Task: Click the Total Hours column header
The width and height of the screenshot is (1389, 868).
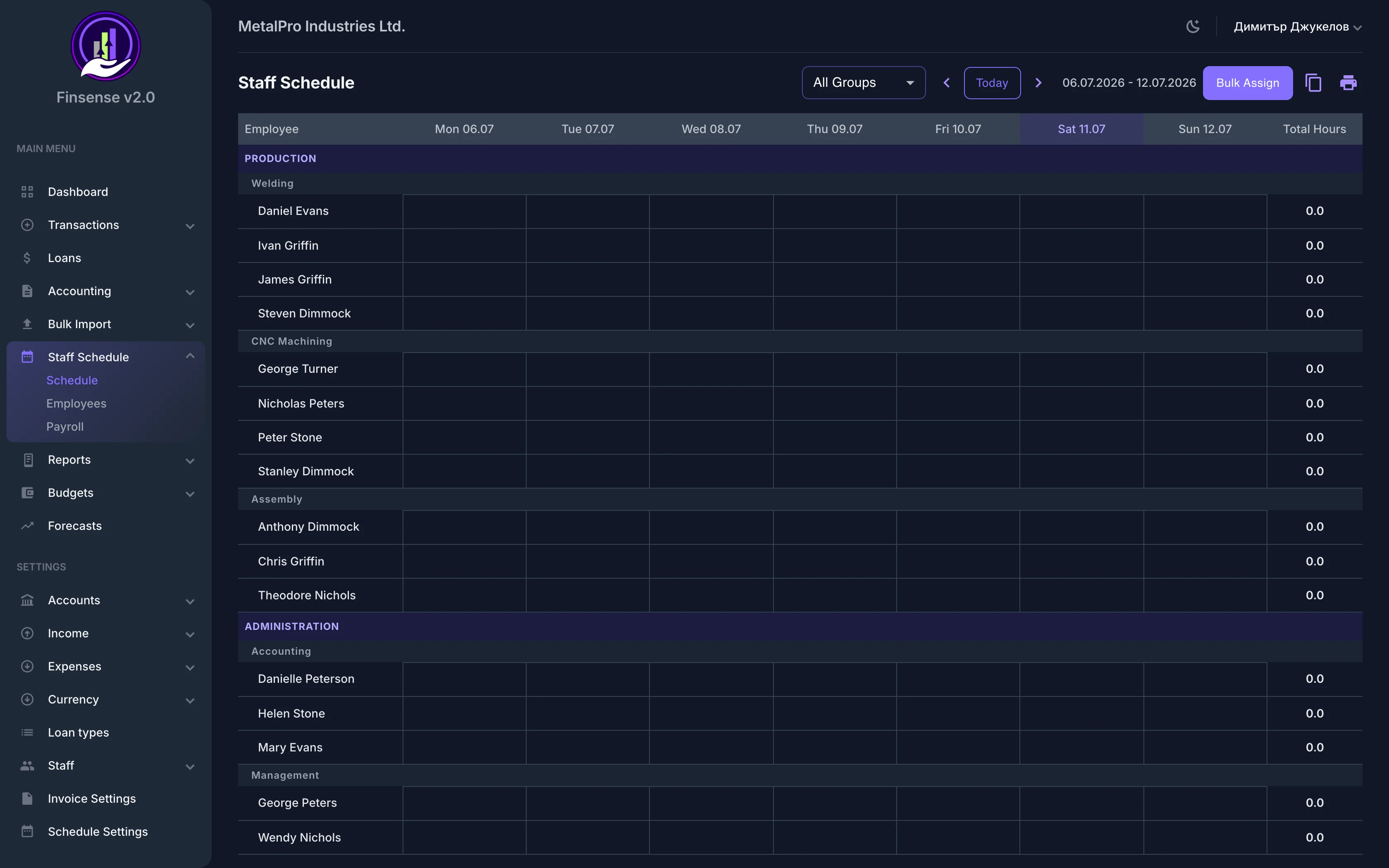Action: point(1315,129)
